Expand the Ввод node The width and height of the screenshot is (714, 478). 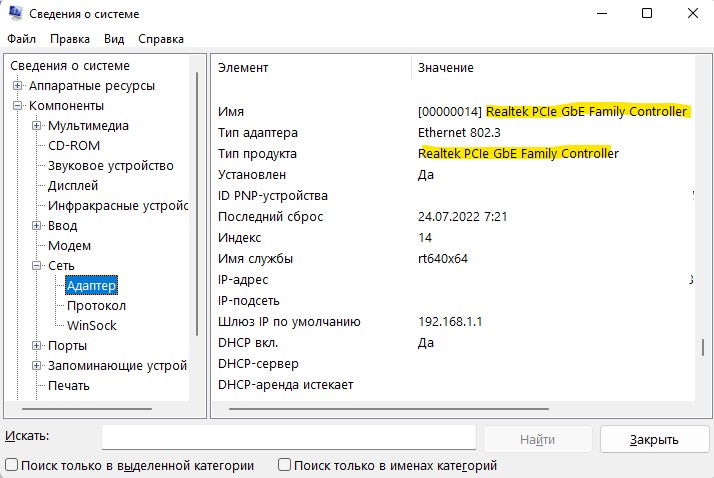click(x=36, y=226)
